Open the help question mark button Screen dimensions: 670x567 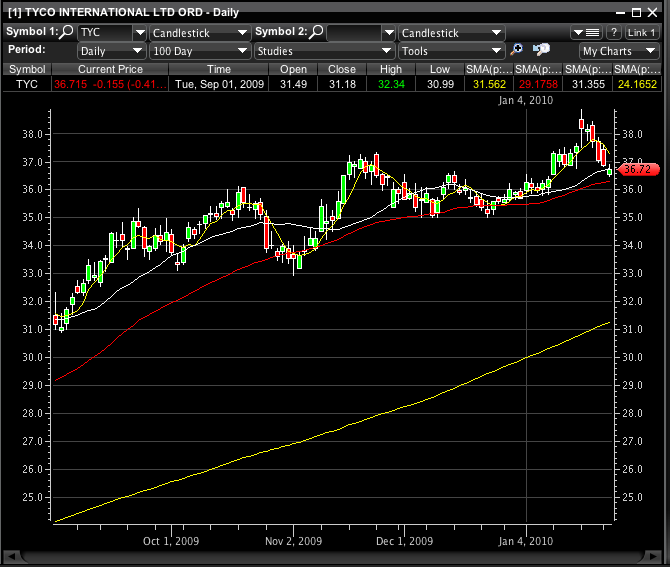click(x=613, y=32)
